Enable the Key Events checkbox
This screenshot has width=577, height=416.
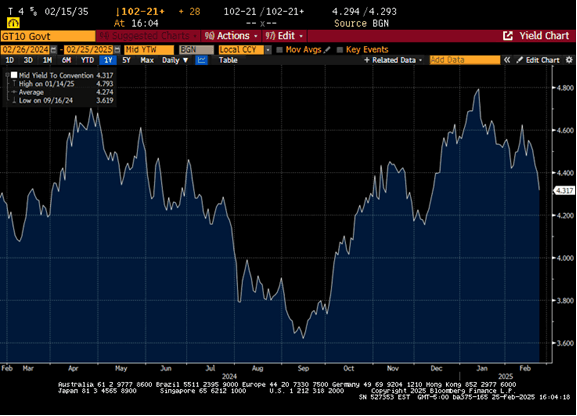pos(340,50)
